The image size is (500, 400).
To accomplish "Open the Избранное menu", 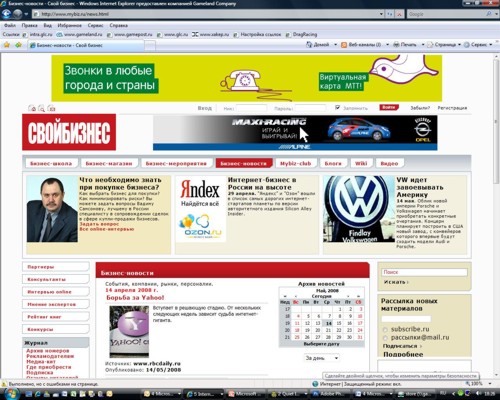I will (69, 25).
